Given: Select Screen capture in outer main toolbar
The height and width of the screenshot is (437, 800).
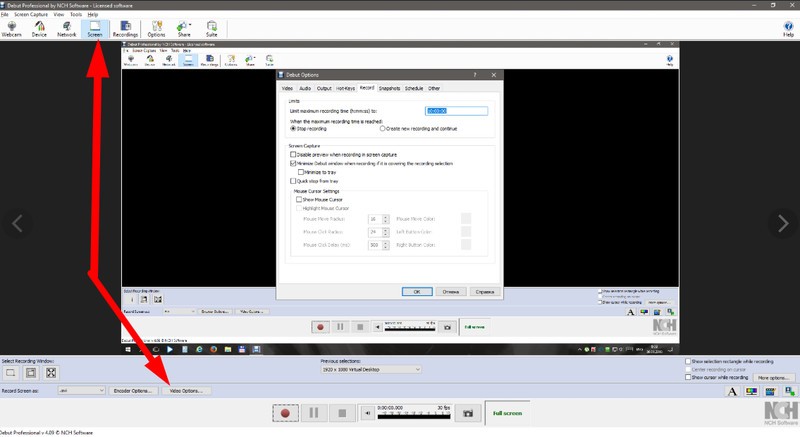Looking at the screenshot, I should (95, 29).
